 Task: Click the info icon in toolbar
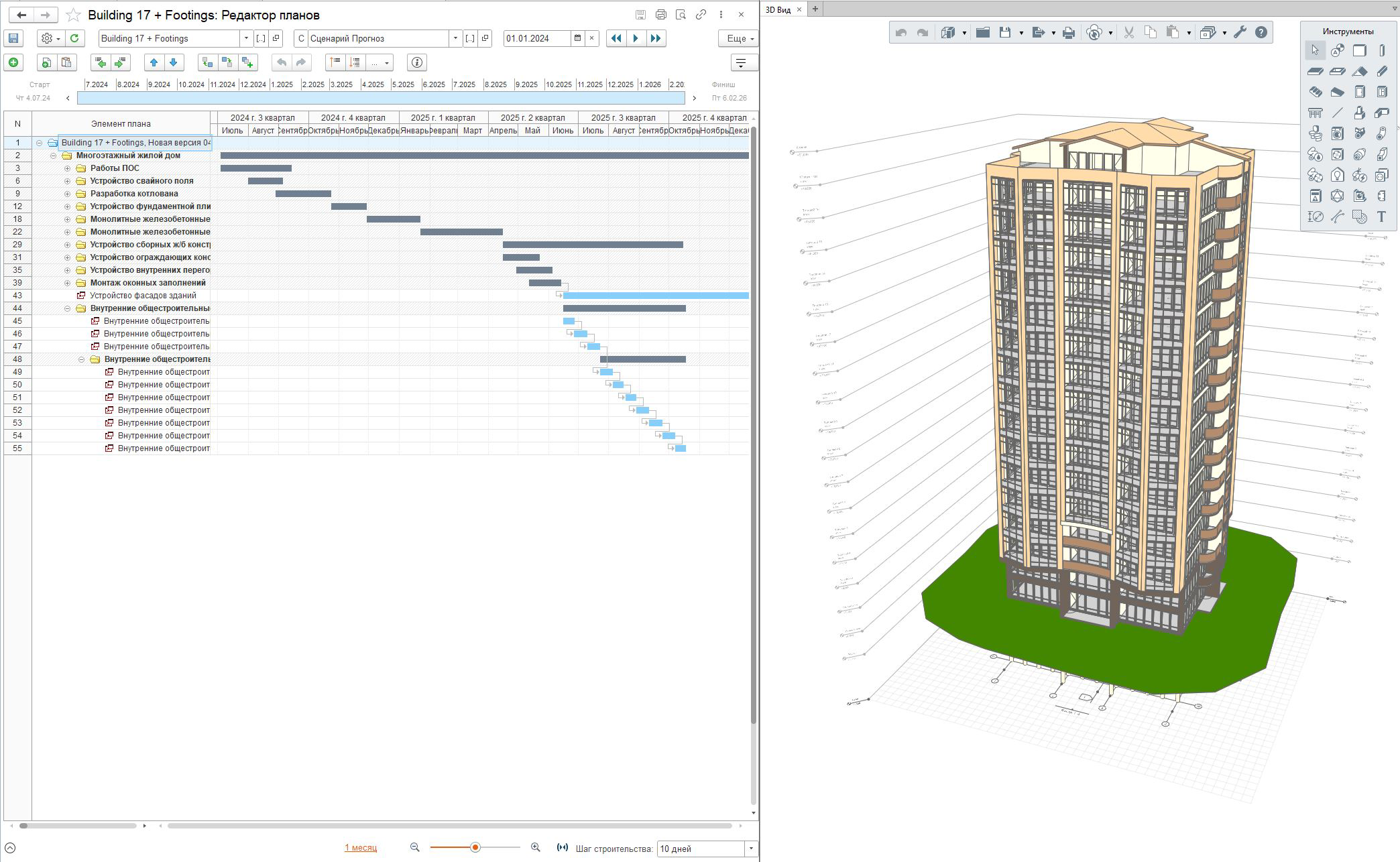416,62
